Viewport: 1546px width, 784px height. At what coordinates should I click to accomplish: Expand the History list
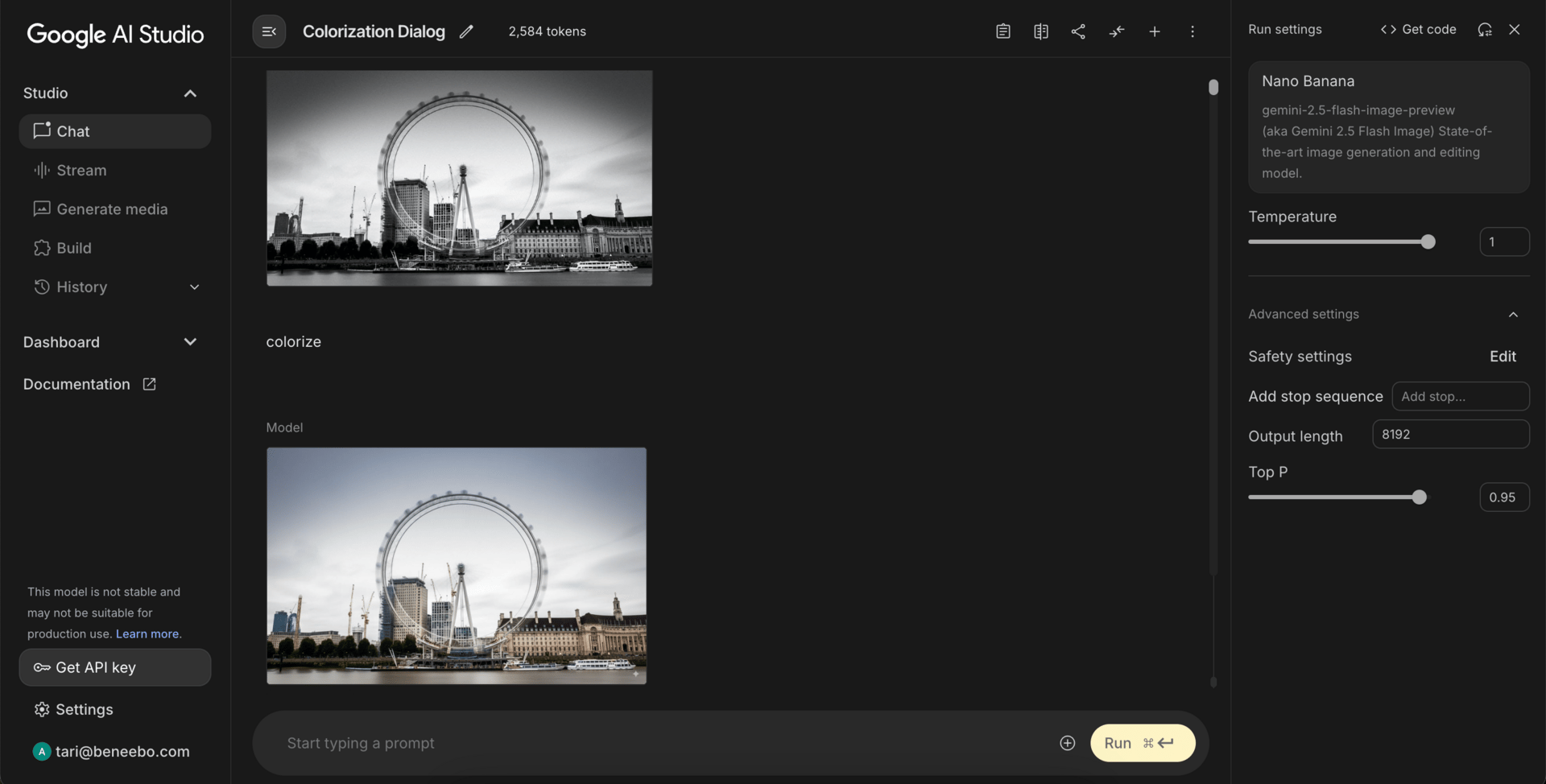[x=194, y=287]
